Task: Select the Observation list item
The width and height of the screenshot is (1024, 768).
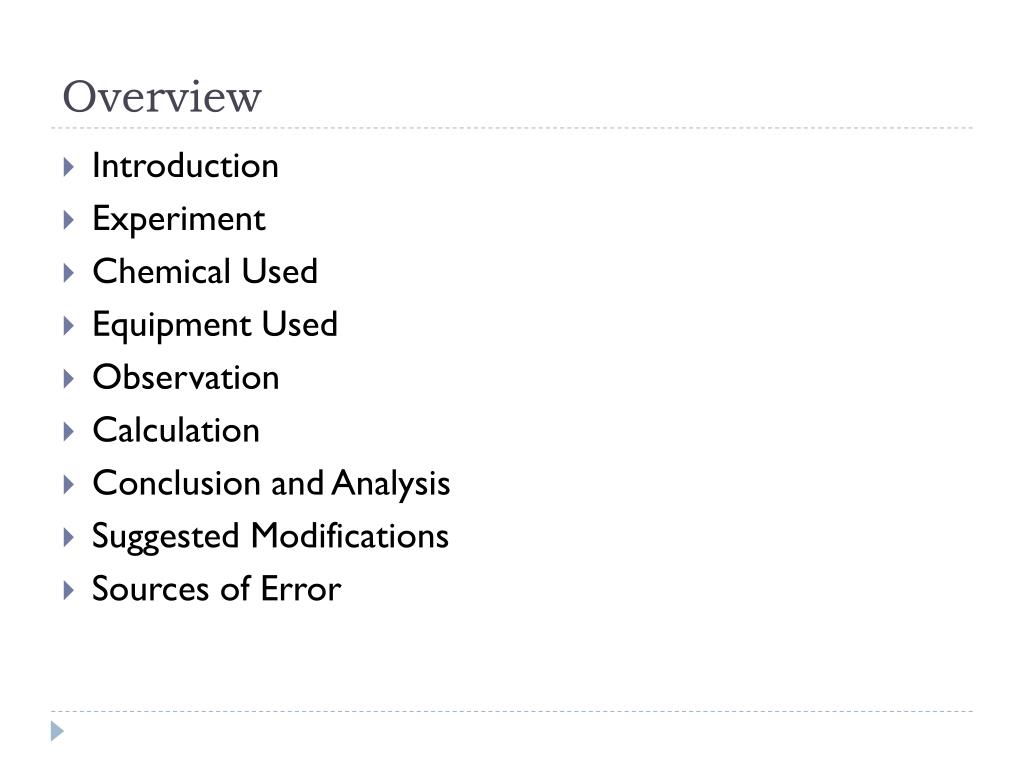Action: click(x=186, y=377)
